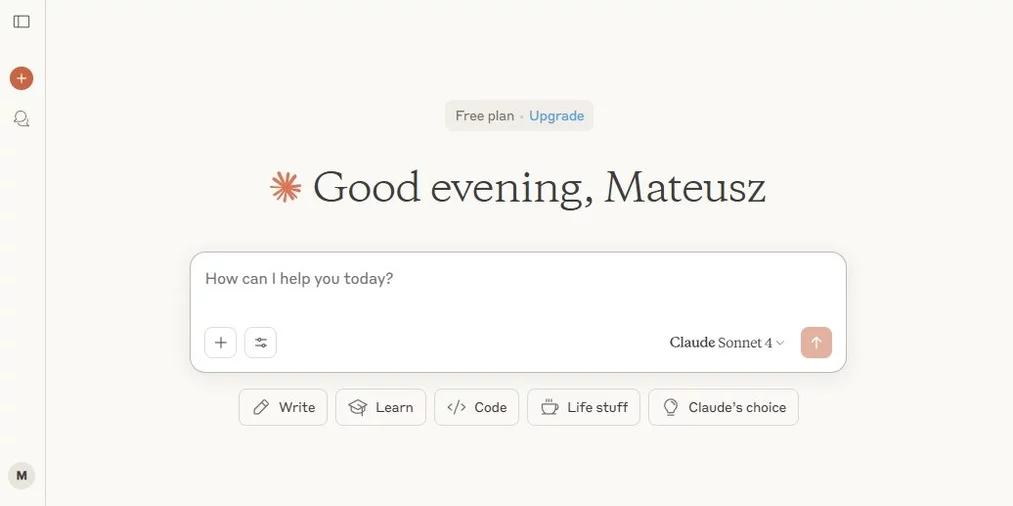Image resolution: width=1013 pixels, height=506 pixels.
Task: Open search and tools sliders icon
Action: [x=260, y=343]
